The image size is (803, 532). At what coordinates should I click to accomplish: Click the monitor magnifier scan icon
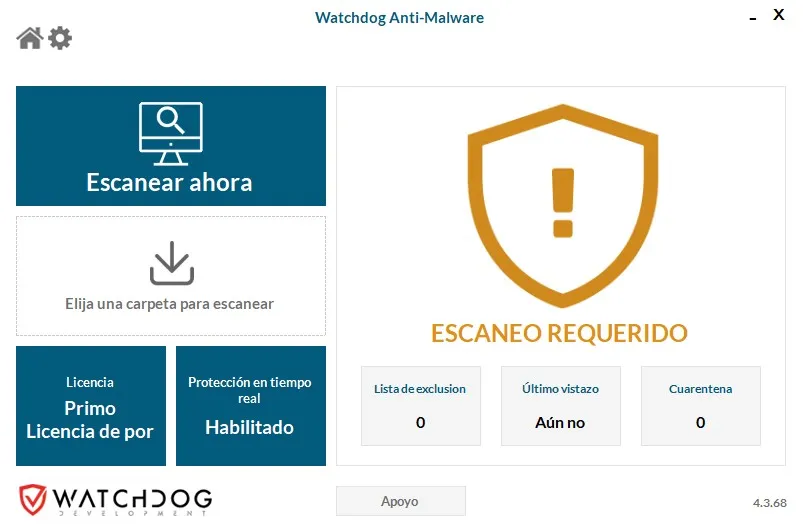pos(171,133)
